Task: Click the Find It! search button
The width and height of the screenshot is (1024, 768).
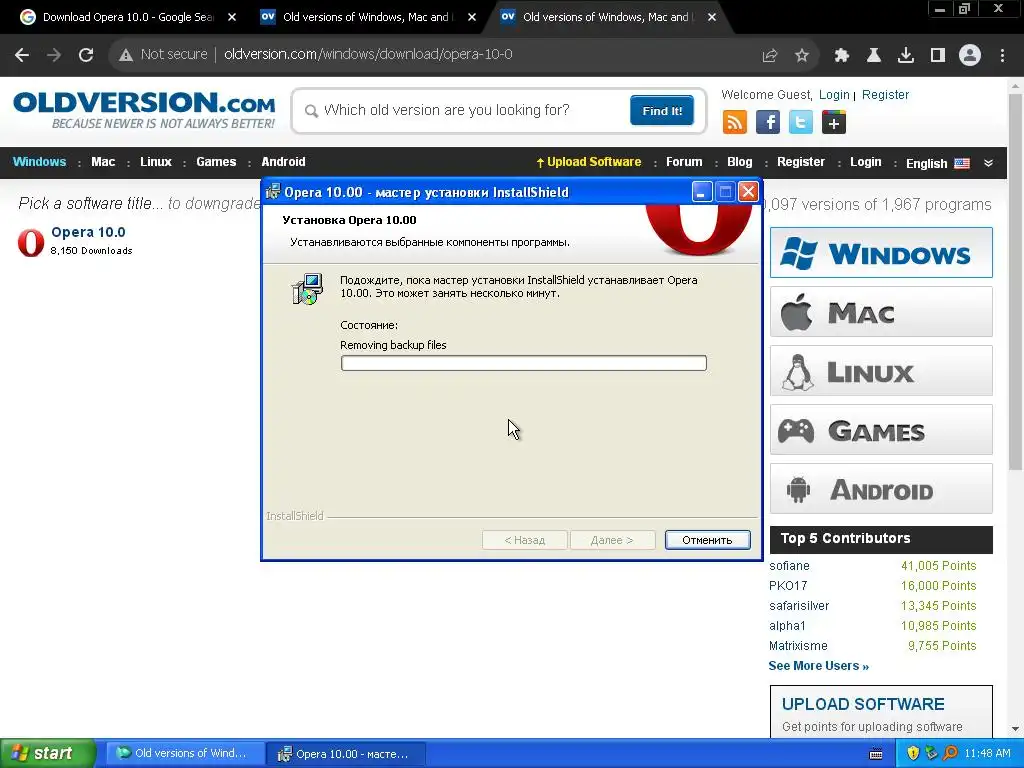Action: (662, 110)
